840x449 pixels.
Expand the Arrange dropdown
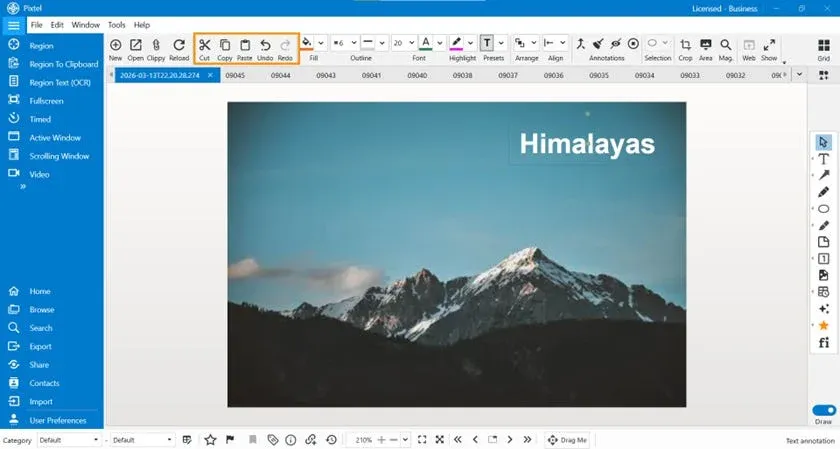[x=534, y=43]
